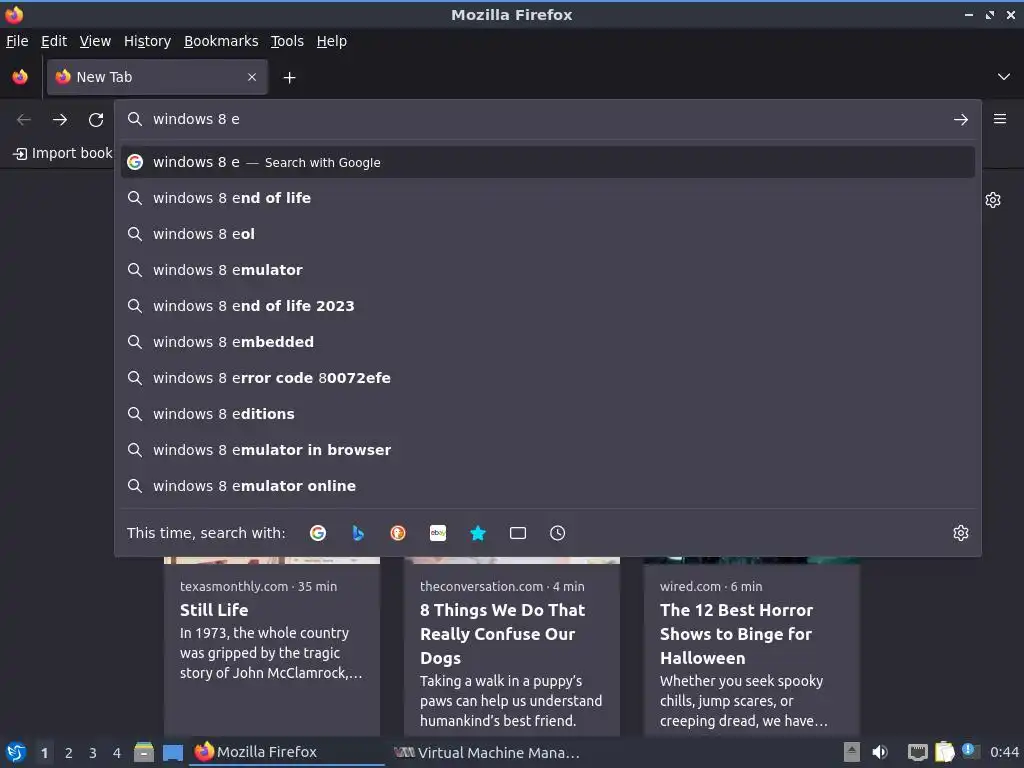1024x768 pixels.
Task: Switch to Virtual Machine Manager taskbar entry
Action: (487, 752)
